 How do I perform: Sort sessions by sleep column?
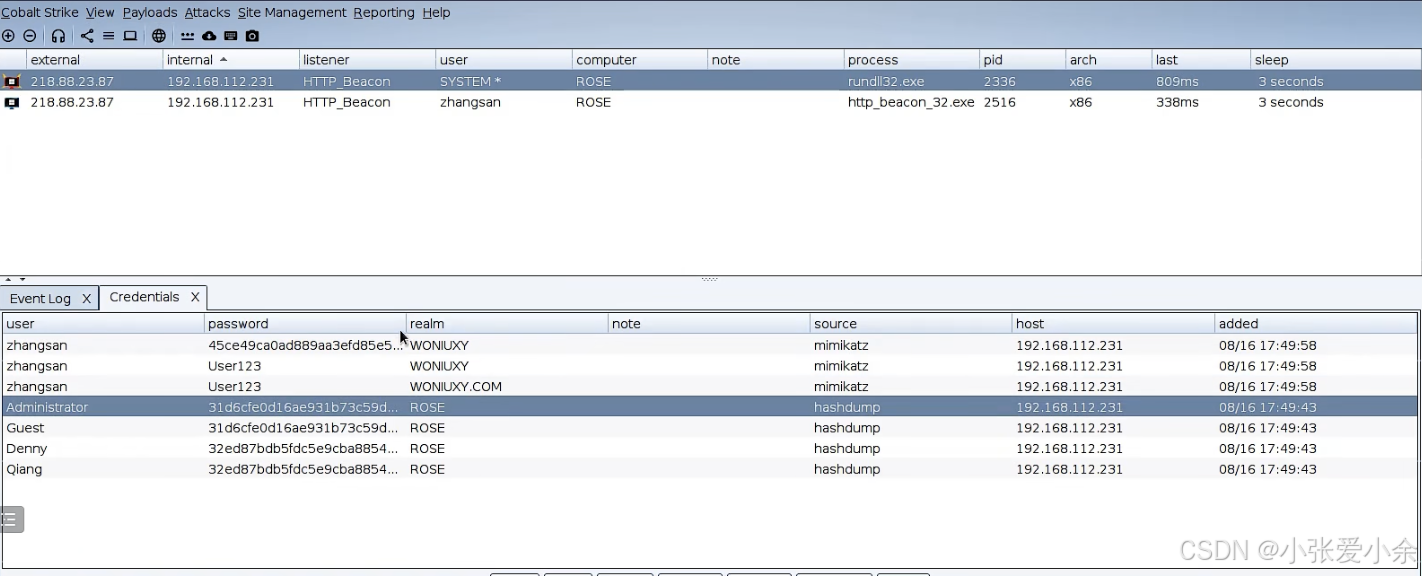(x=1335, y=60)
